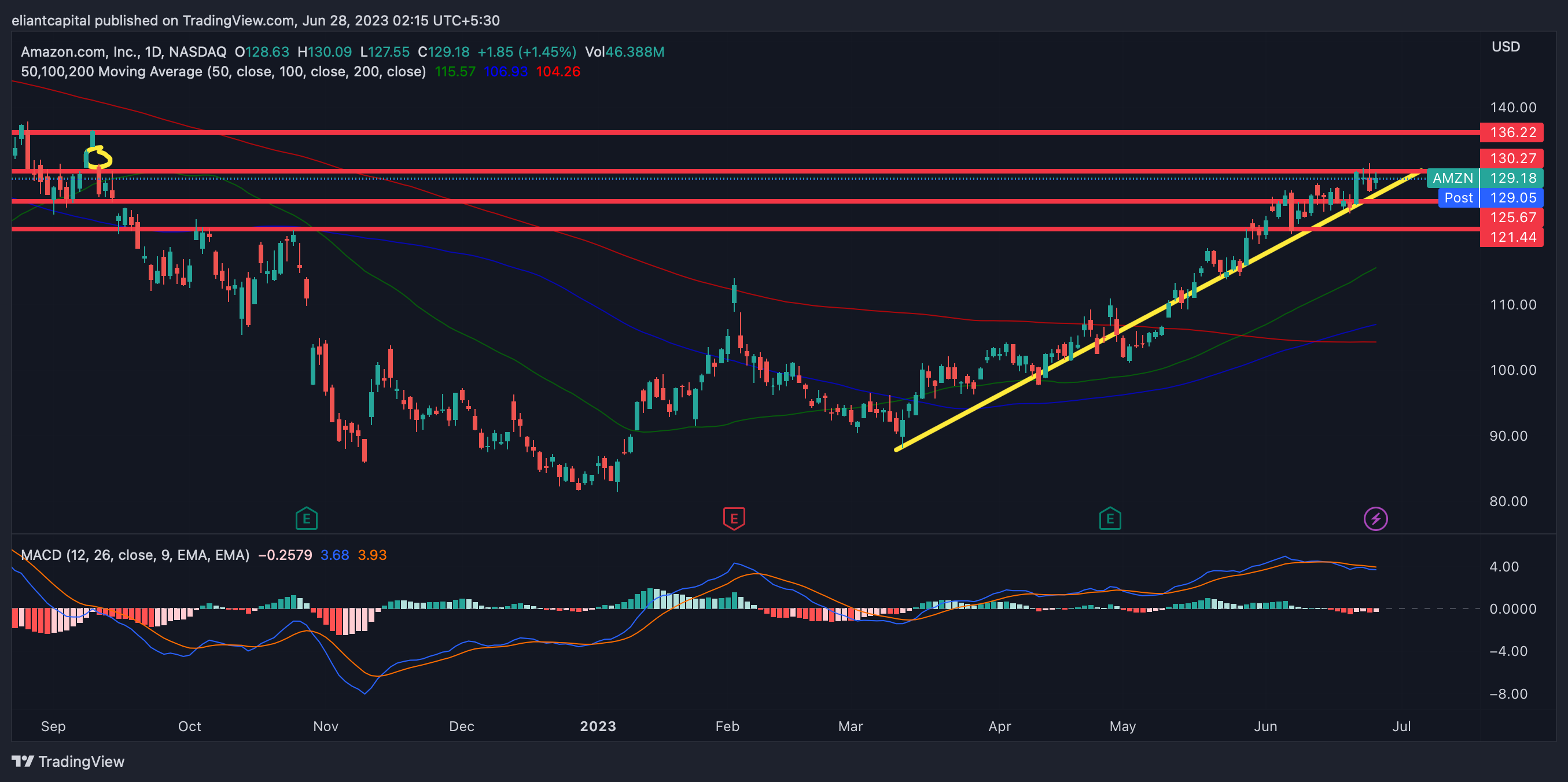This screenshot has width=1568, height=782.
Task: Click the 2023 label on the time axis
Action: [x=598, y=726]
